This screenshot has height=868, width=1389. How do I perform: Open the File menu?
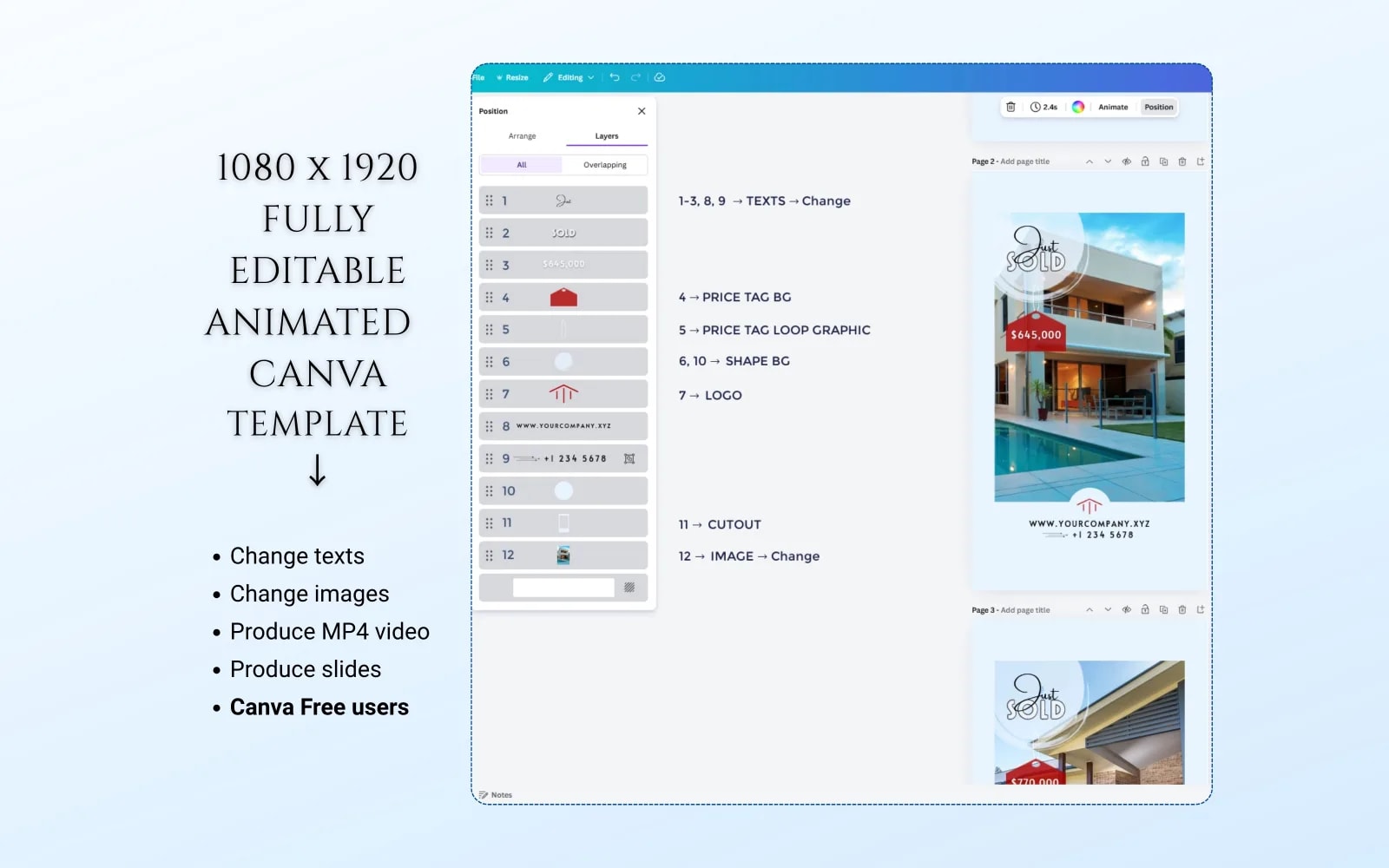click(478, 77)
